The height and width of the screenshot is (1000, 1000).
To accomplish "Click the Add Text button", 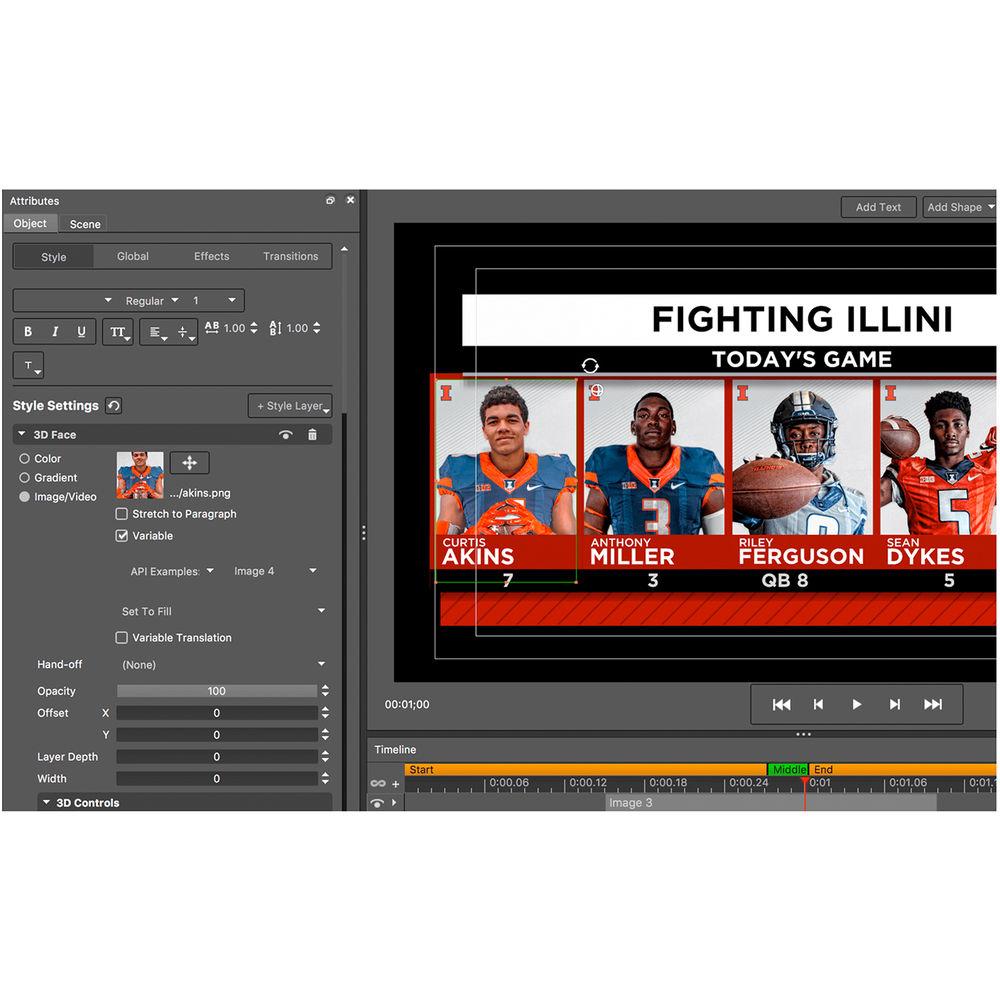I will click(878, 207).
